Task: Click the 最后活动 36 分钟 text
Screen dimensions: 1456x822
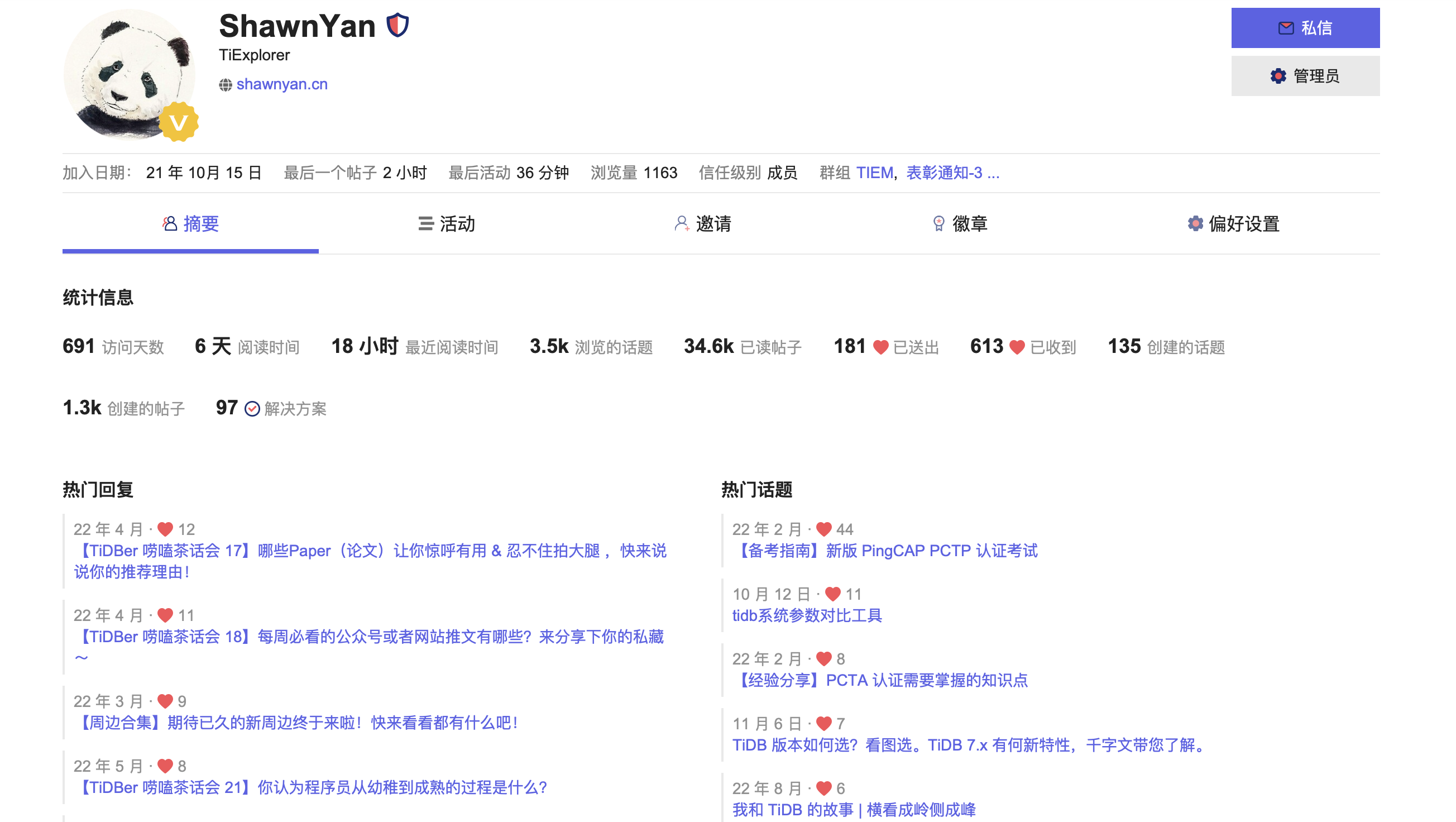Action: 508,173
